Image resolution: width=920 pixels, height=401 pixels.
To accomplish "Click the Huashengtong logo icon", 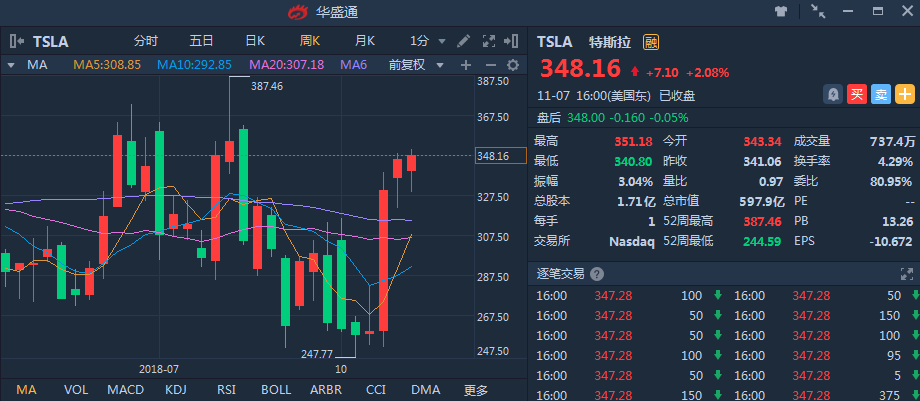I will pyautogui.click(x=298, y=12).
